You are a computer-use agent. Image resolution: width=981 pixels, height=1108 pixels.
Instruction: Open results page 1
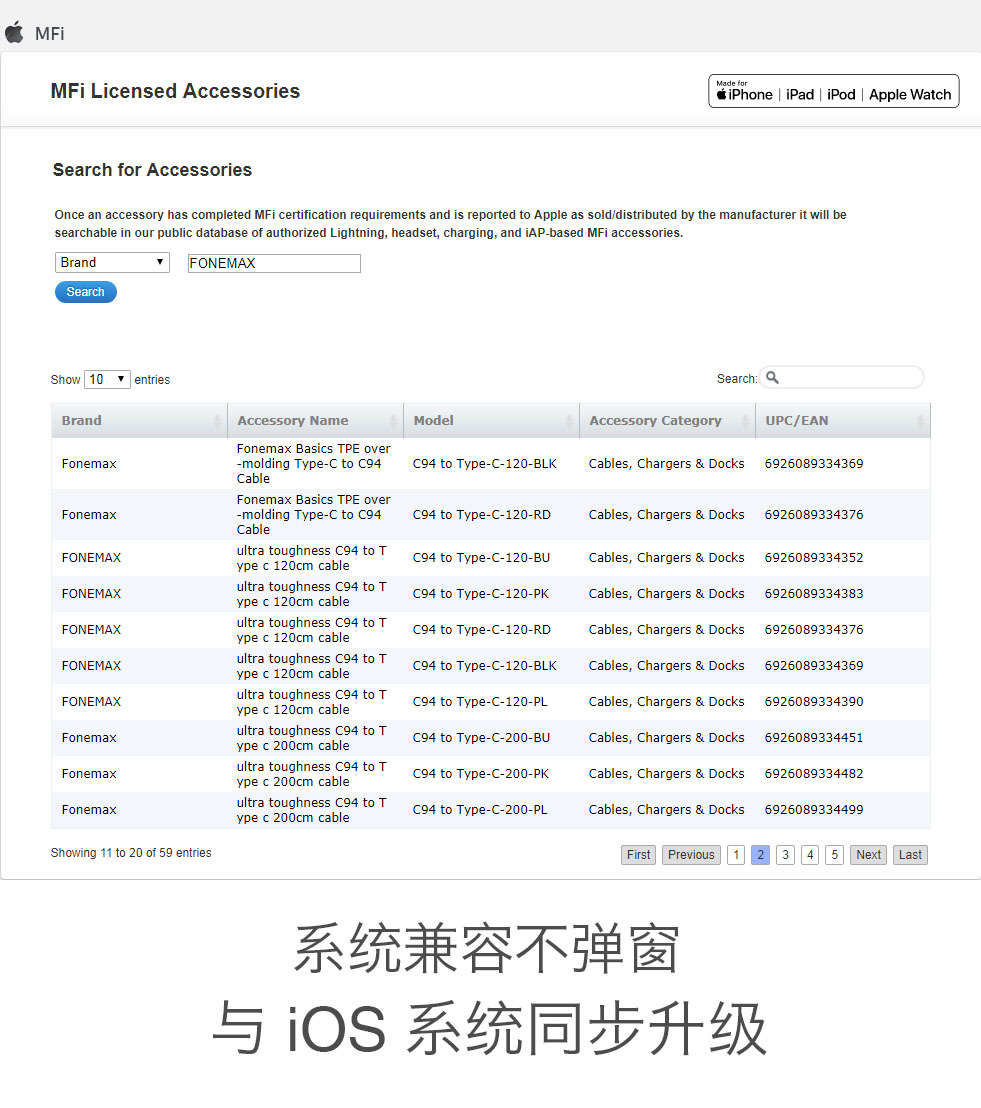pos(736,855)
